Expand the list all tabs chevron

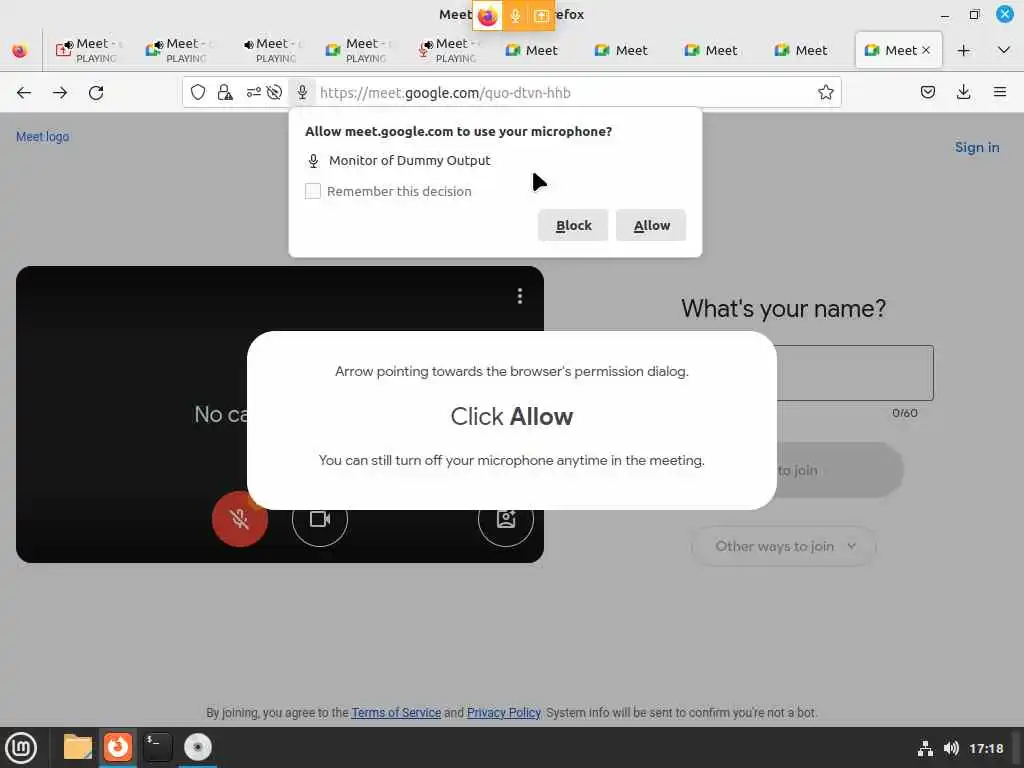1004,50
